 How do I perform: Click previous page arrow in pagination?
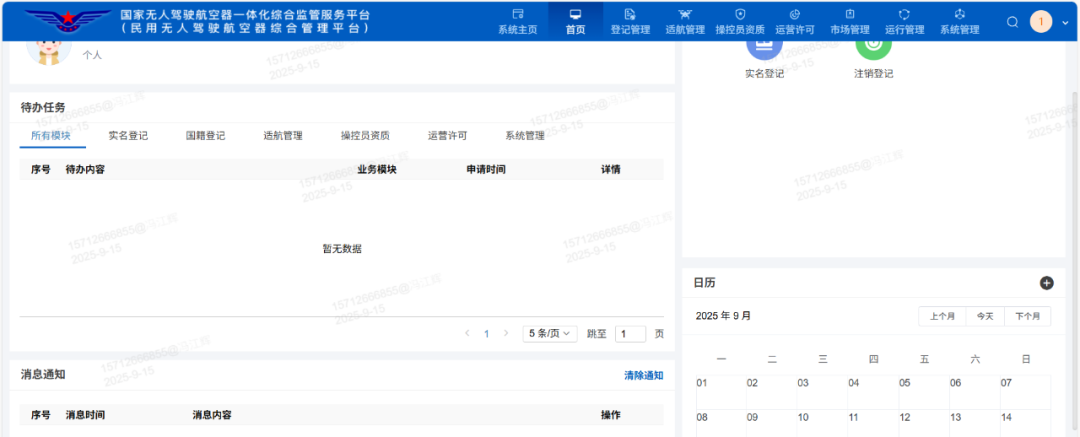[467, 334]
